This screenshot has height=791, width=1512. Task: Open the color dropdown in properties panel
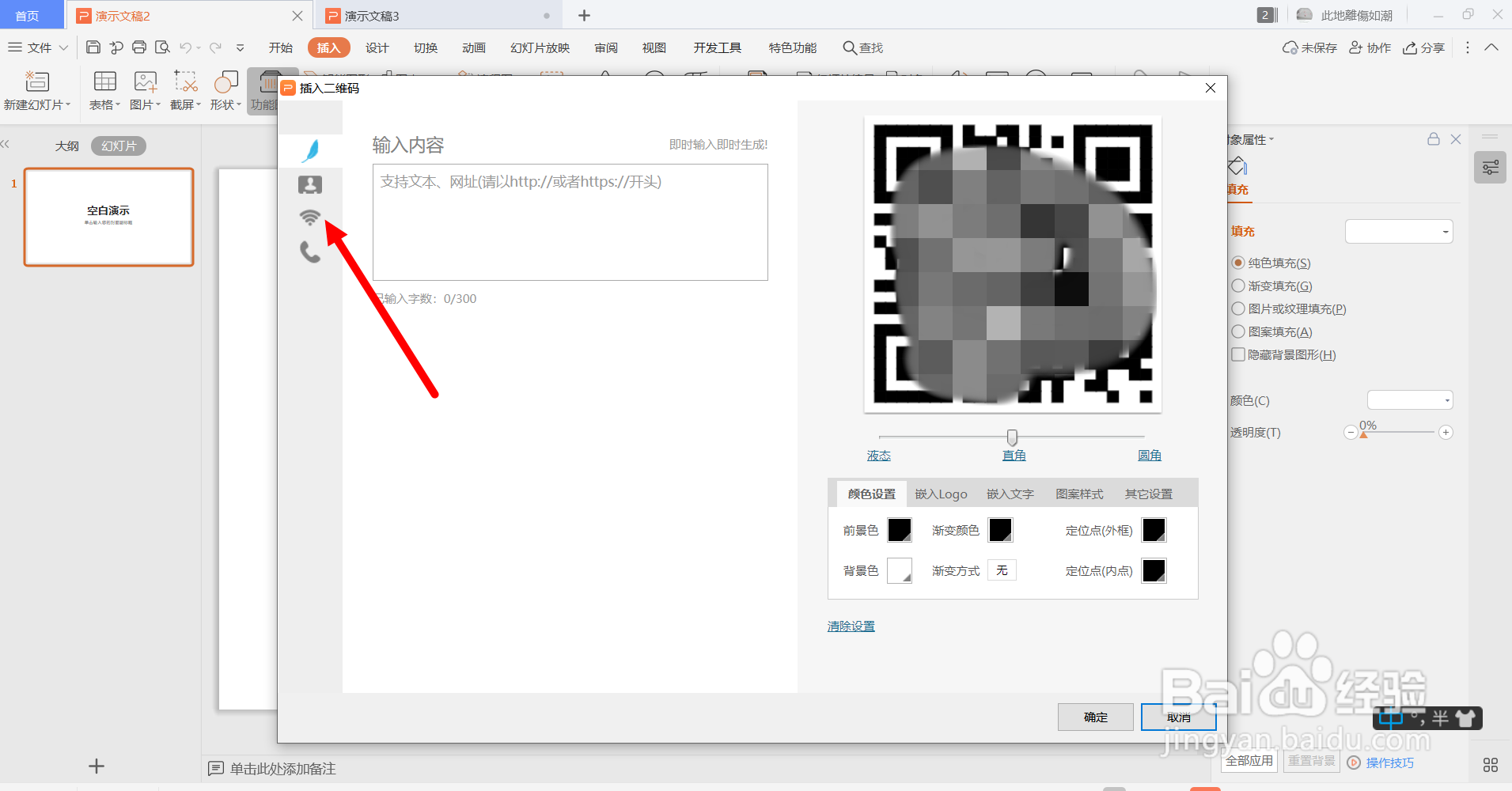coord(1410,400)
